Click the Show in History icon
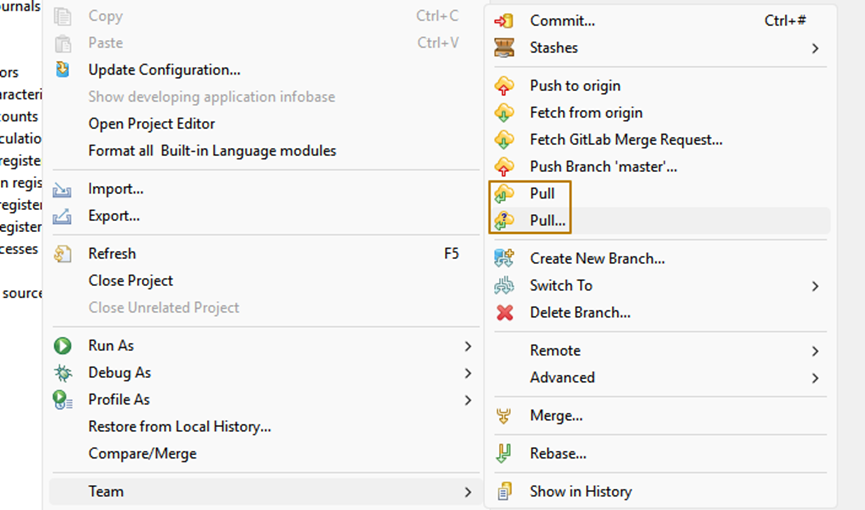 [505, 491]
